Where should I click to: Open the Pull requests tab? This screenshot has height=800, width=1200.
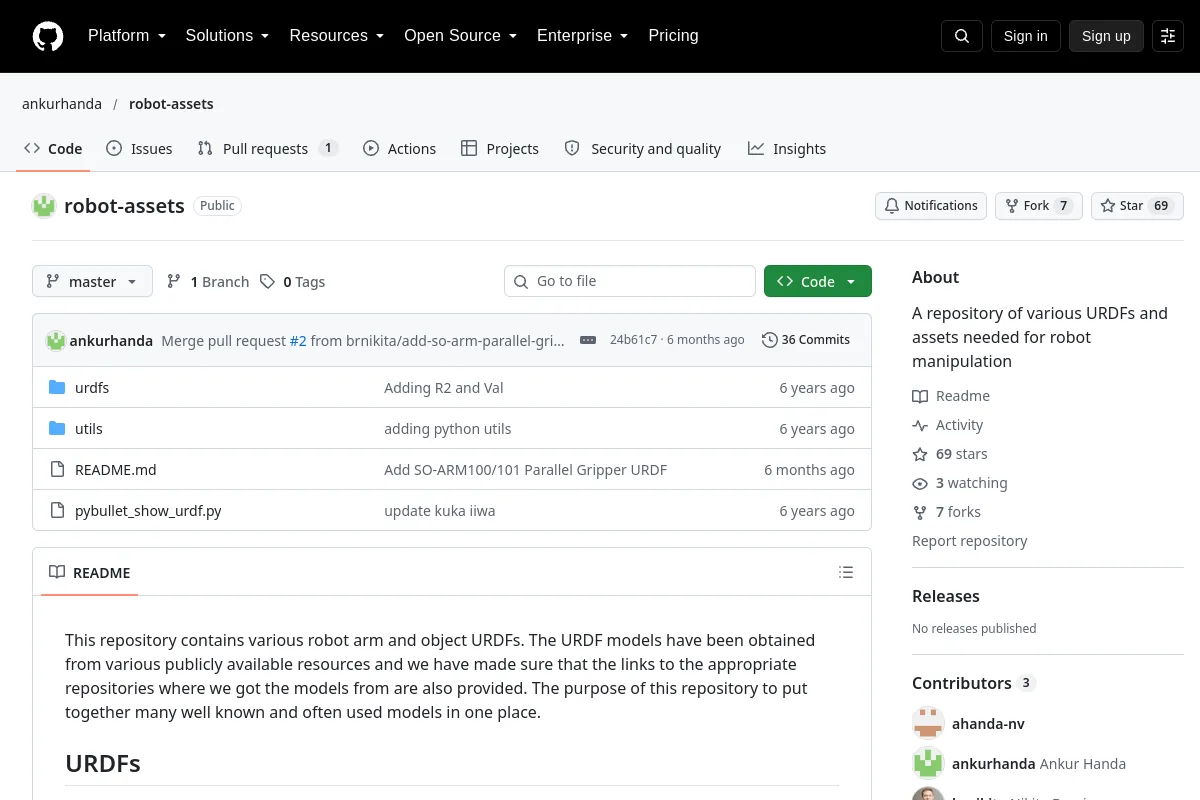coord(267,149)
